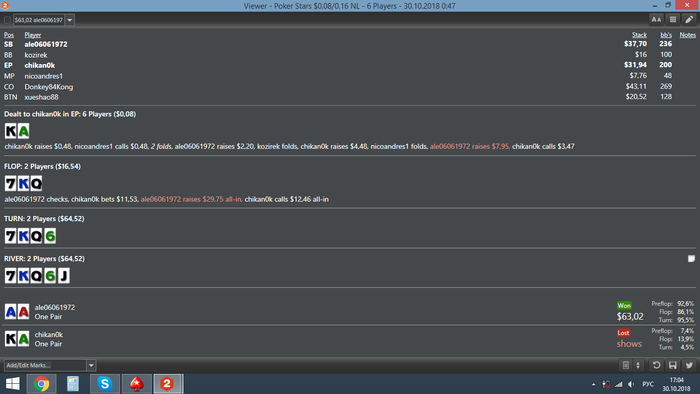Click the network signal icon in system tray
Image resolution: width=700 pixels, height=394 pixels.
point(618,384)
